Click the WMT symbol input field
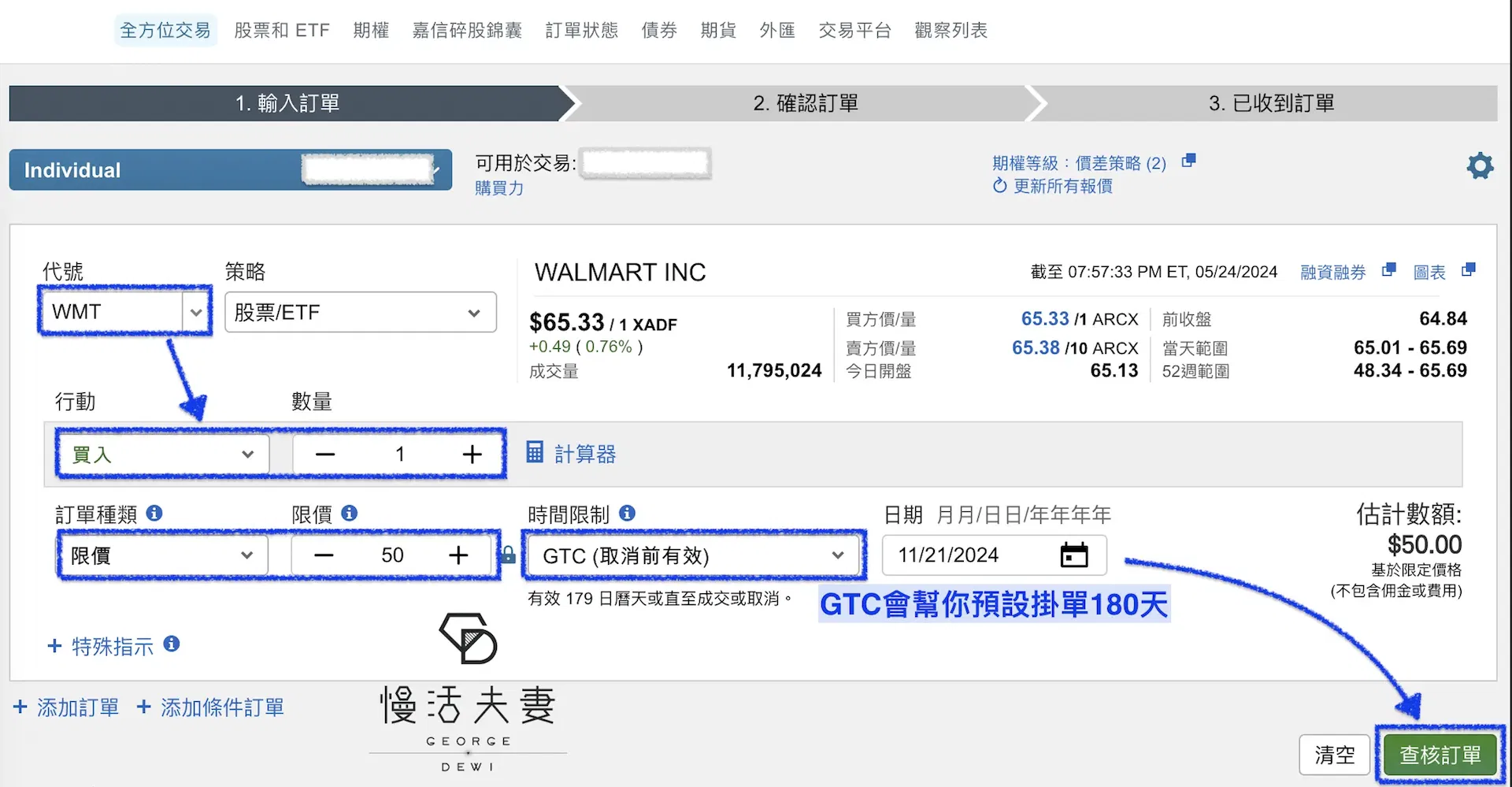Image resolution: width=1512 pixels, height=787 pixels. point(113,312)
